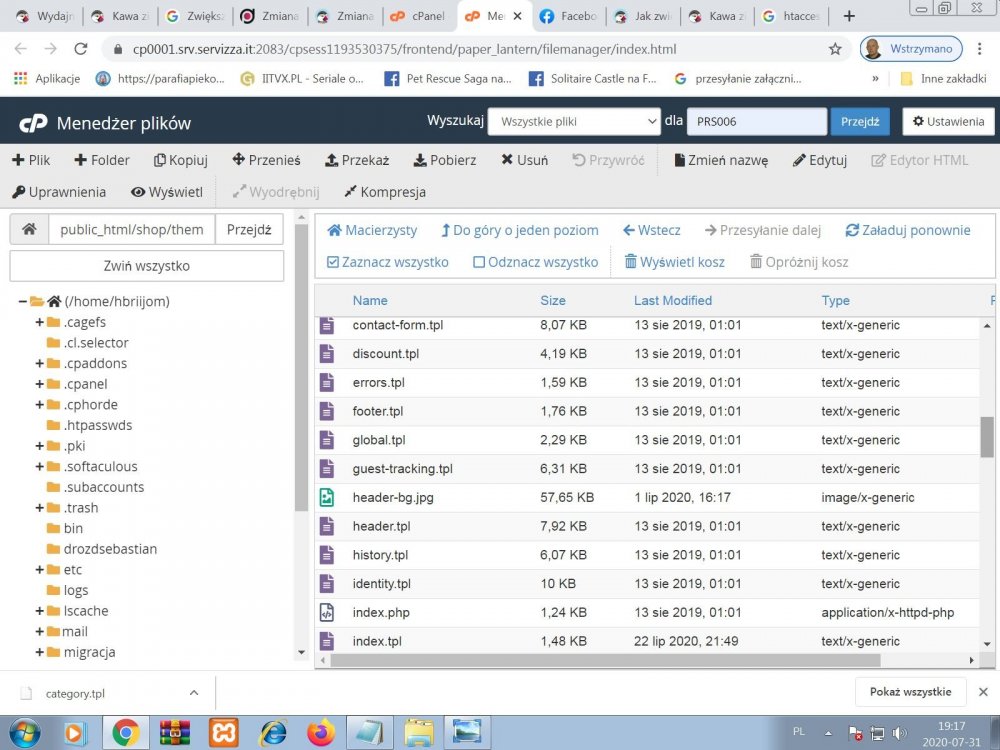This screenshot has height=750, width=1000.
Task: Open Ustawienia settings
Action: [948, 122]
